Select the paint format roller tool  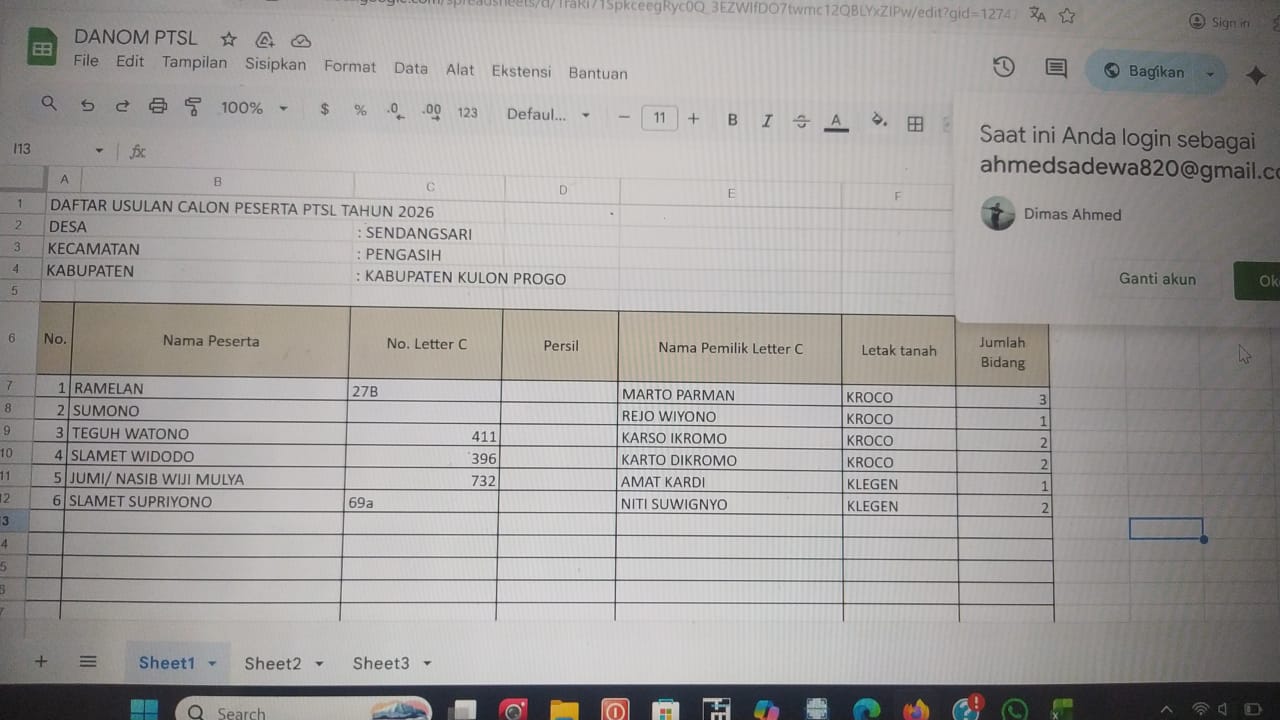(193, 107)
